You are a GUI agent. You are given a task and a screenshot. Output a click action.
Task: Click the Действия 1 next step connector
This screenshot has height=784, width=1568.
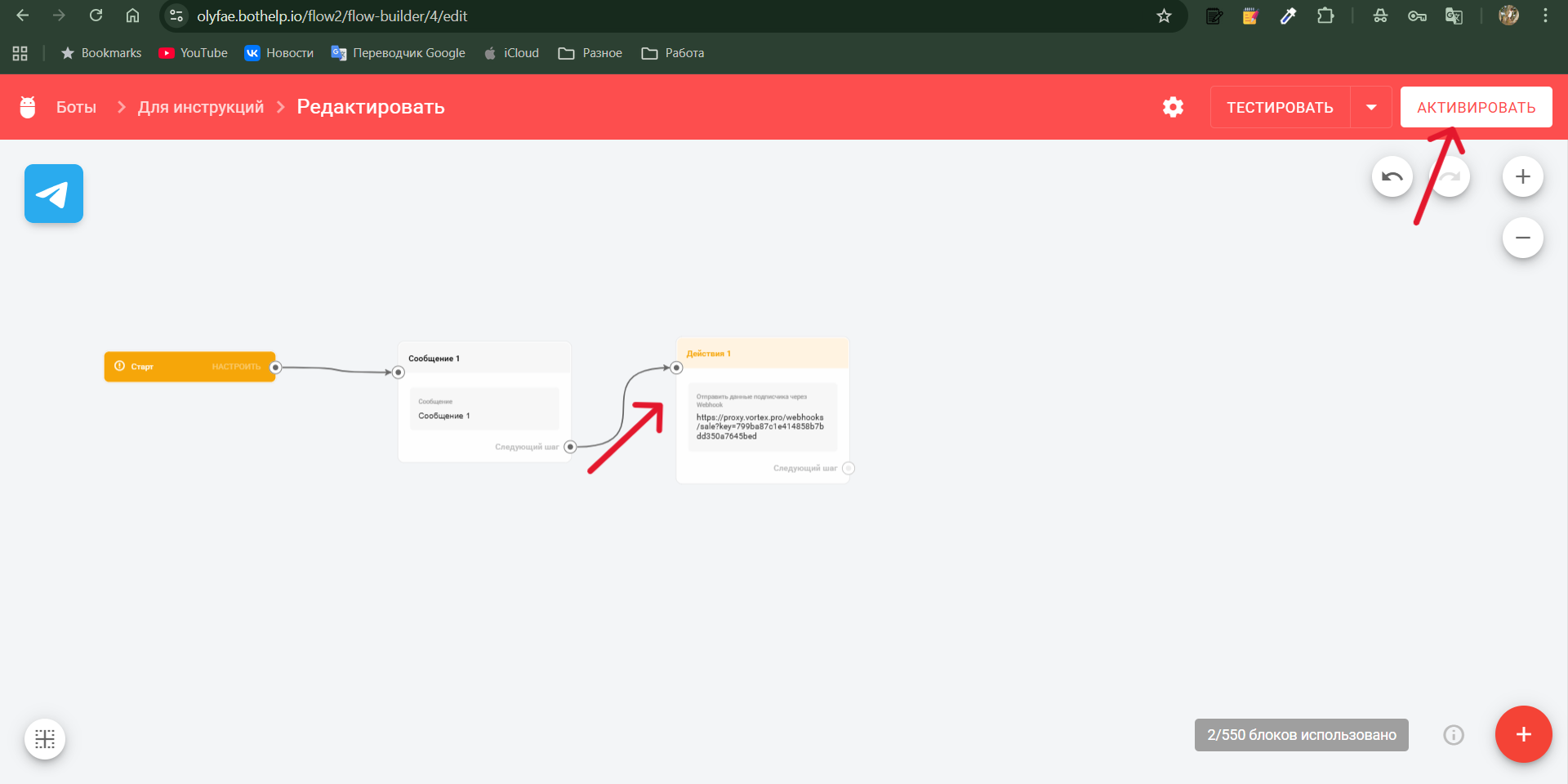849,468
